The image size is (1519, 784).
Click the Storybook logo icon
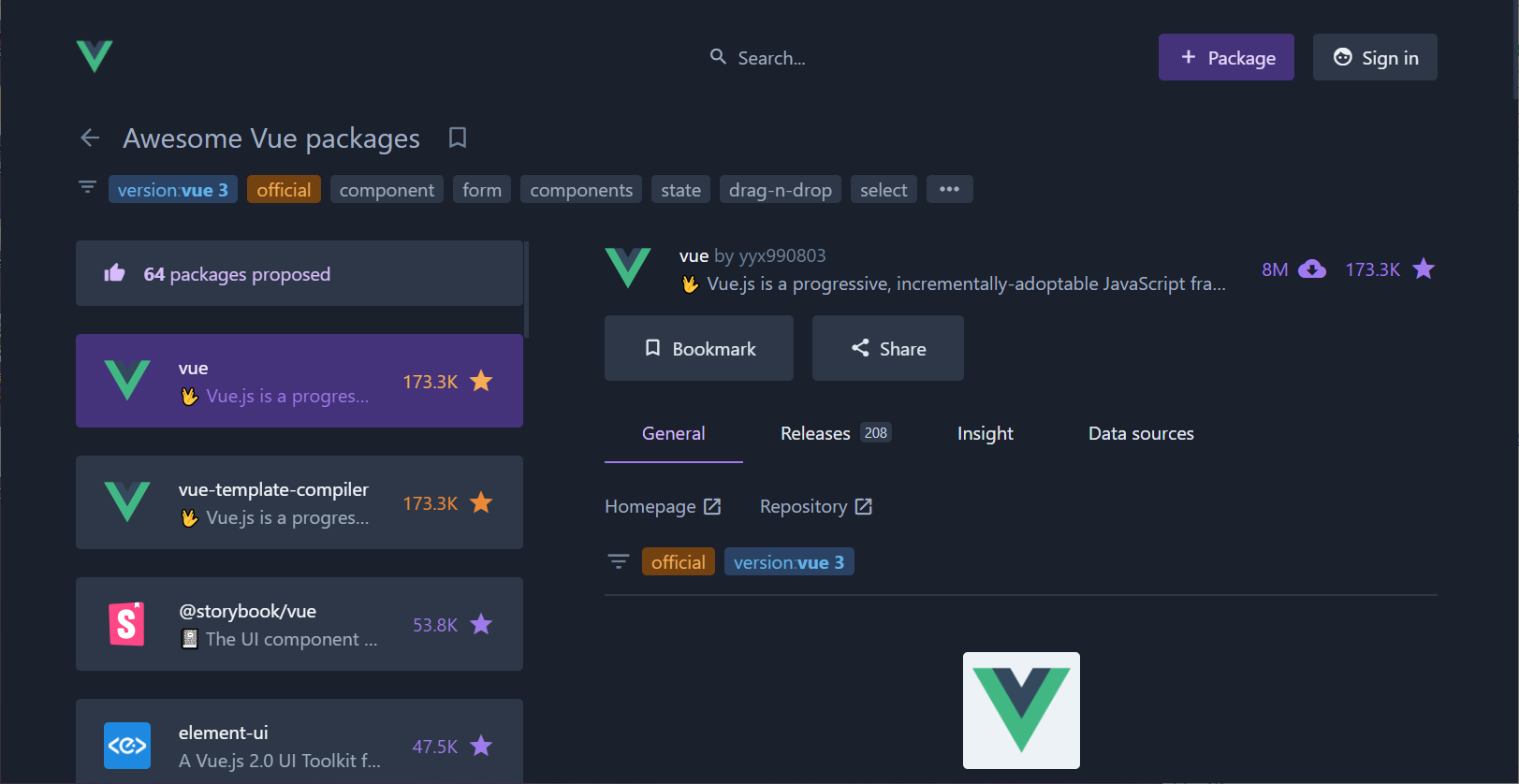pyautogui.click(x=127, y=624)
